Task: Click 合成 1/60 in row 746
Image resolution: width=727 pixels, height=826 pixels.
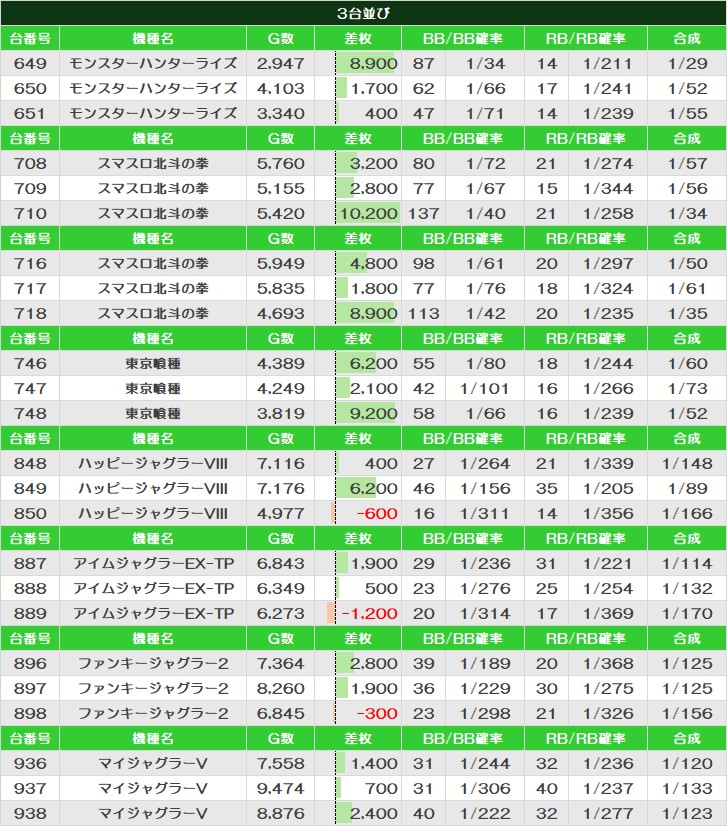Action: click(687, 364)
